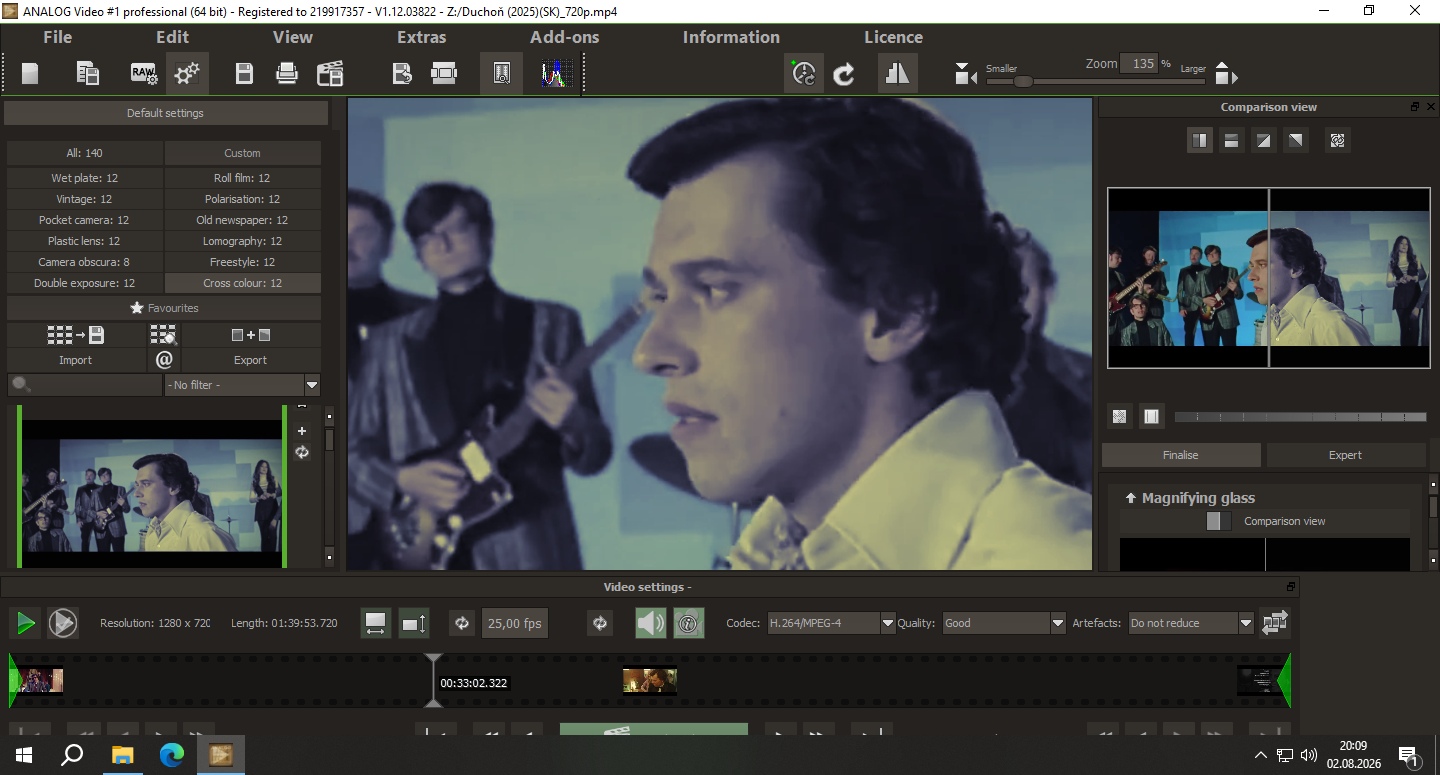Screen dimensions: 1440x775
Task: Open the Add-ons menu
Action: [x=565, y=37]
